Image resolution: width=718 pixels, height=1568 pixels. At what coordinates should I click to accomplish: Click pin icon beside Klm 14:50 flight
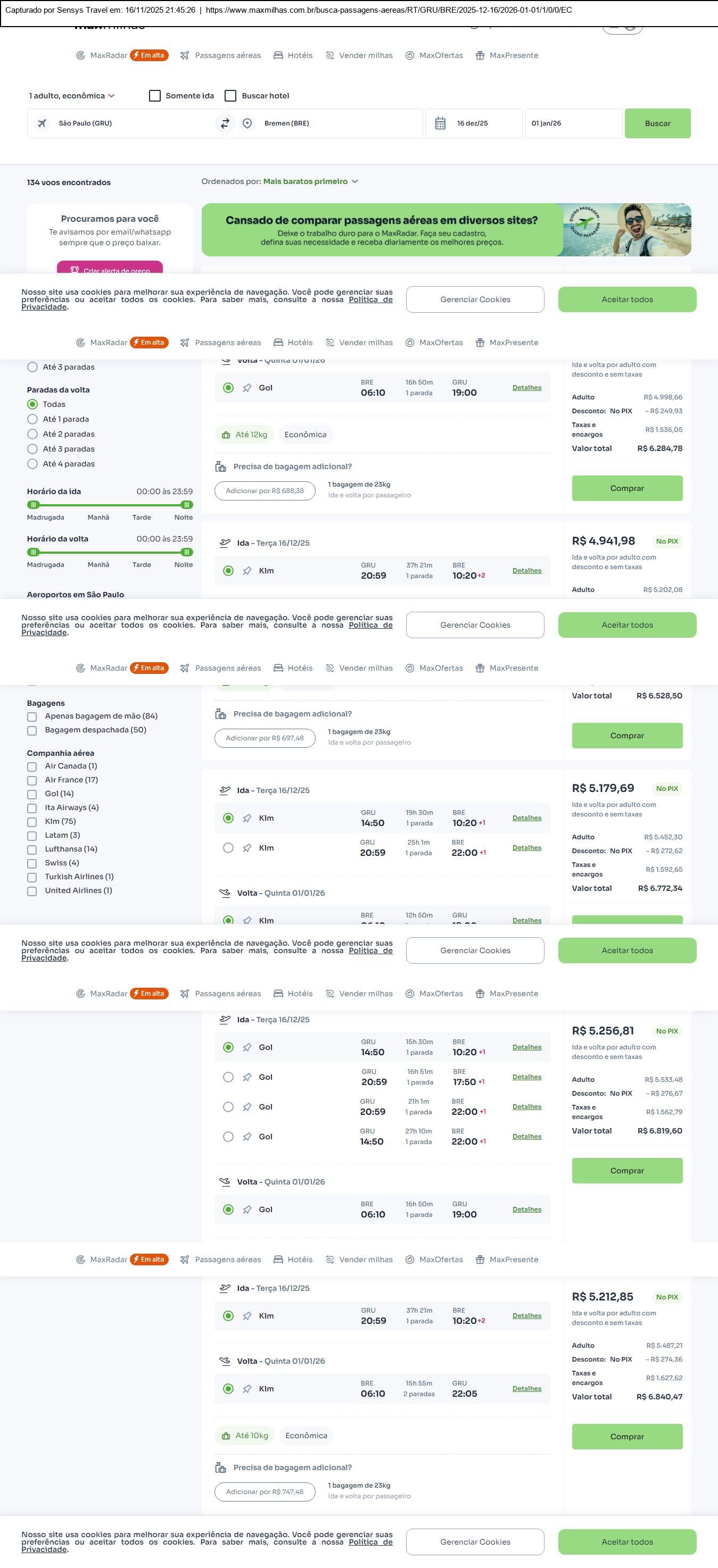pyautogui.click(x=246, y=818)
